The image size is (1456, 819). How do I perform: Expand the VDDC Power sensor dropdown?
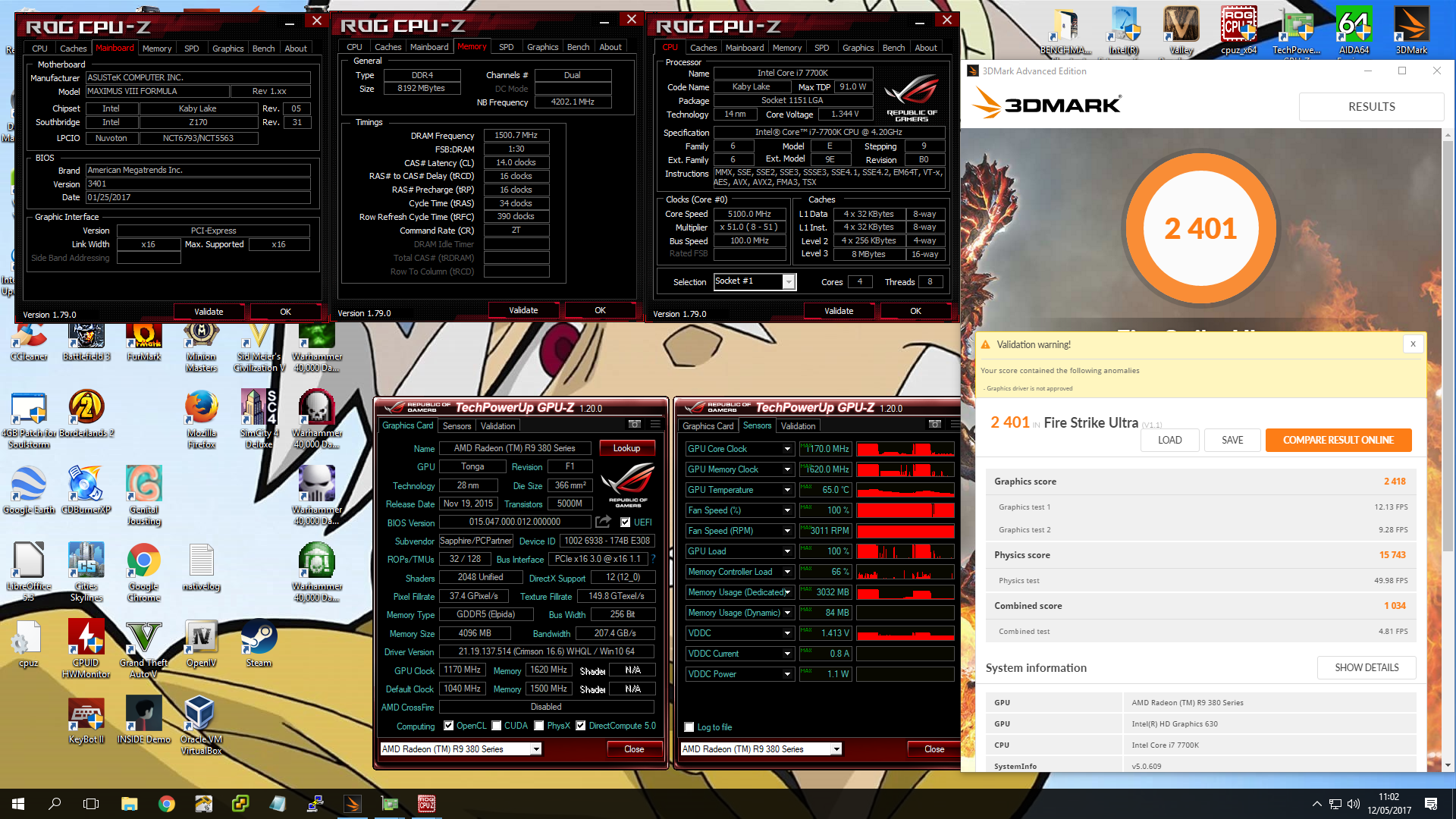[787, 674]
